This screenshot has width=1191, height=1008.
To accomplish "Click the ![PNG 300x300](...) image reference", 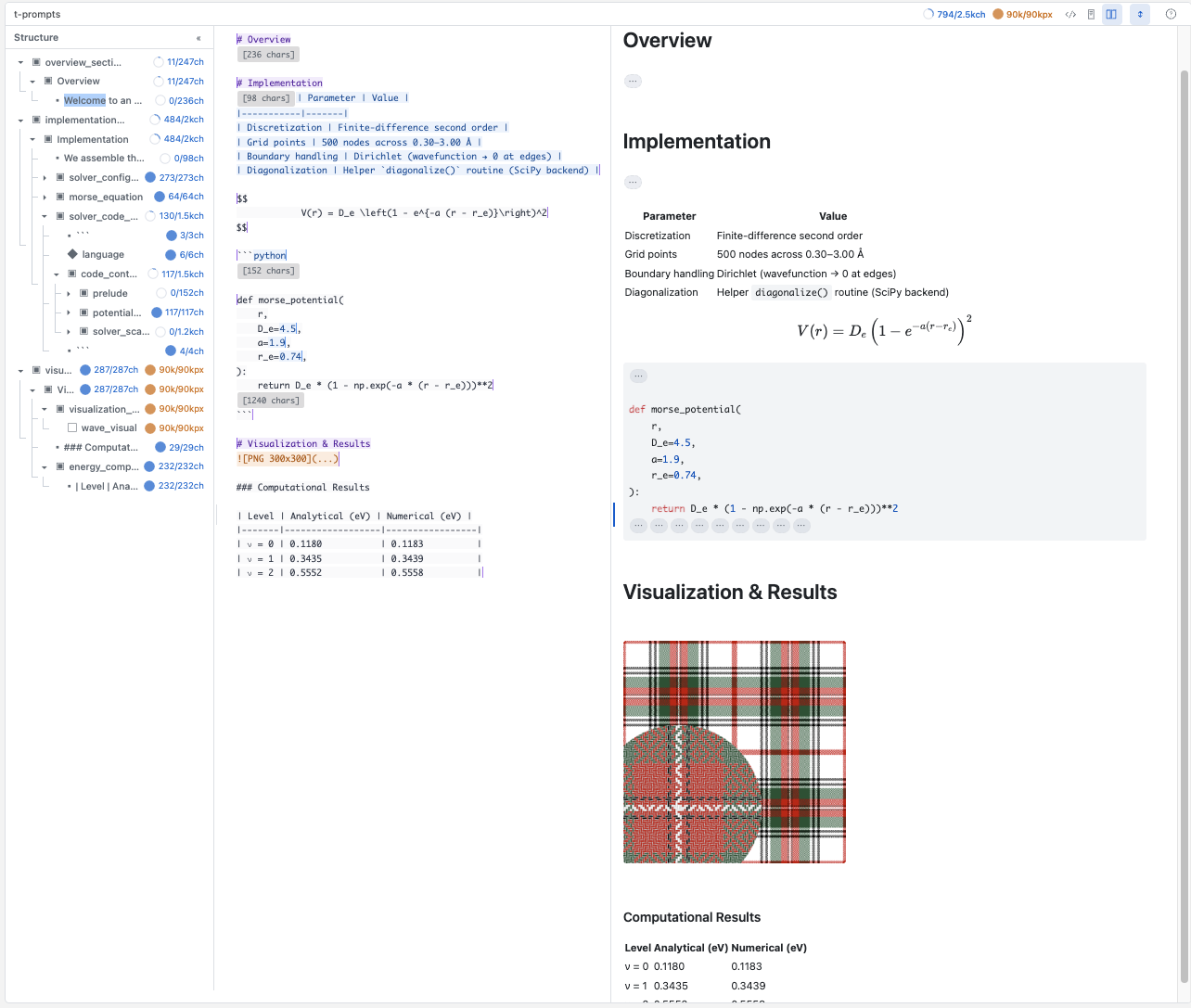I will tap(288, 459).
